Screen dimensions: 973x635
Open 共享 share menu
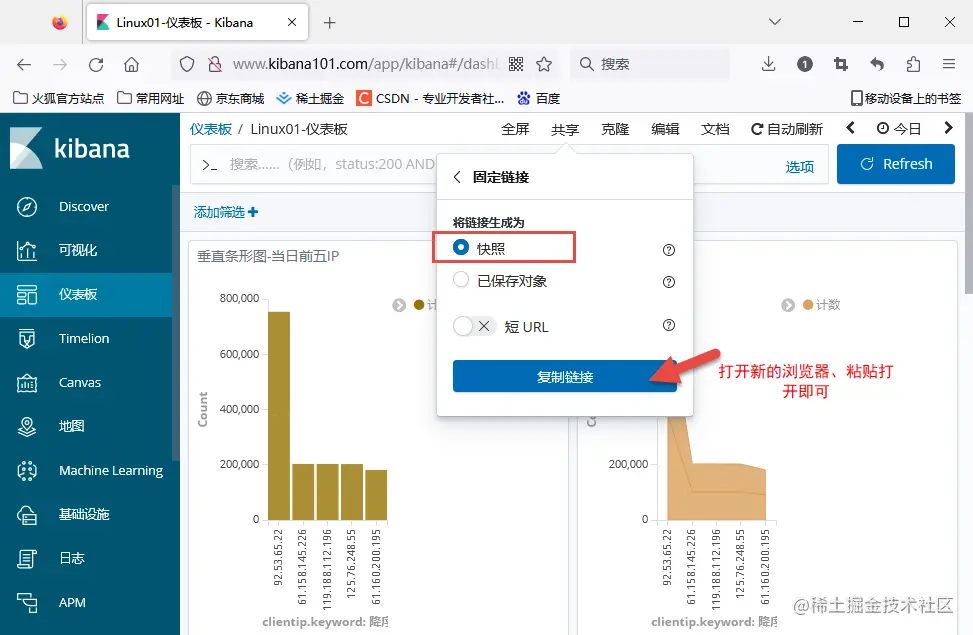[565, 130]
